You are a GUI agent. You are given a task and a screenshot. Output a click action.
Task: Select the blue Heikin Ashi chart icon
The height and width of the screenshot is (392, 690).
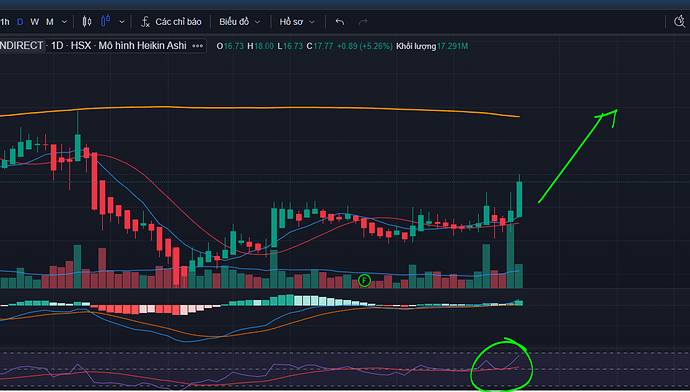tap(106, 21)
